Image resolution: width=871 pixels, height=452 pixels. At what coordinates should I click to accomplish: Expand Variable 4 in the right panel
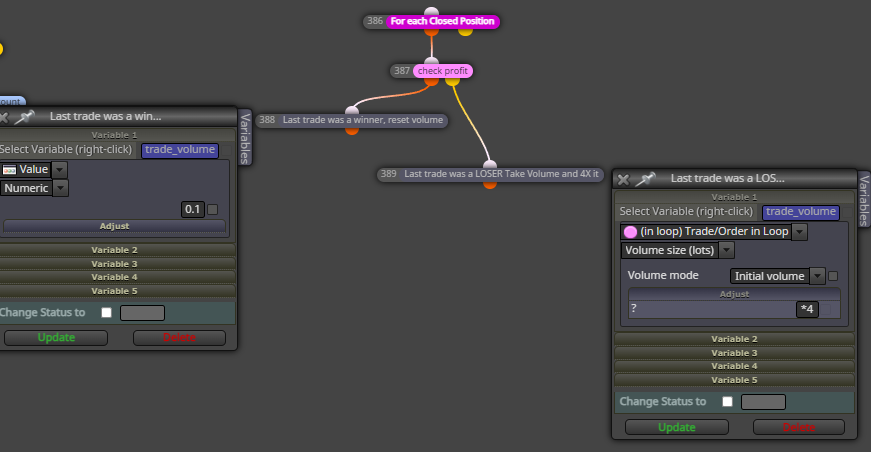pyautogui.click(x=734, y=366)
